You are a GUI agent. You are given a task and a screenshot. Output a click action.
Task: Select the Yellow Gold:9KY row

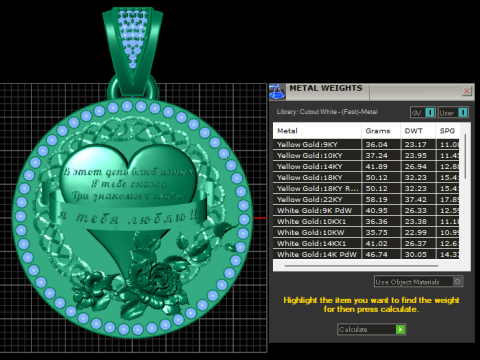click(x=366, y=144)
